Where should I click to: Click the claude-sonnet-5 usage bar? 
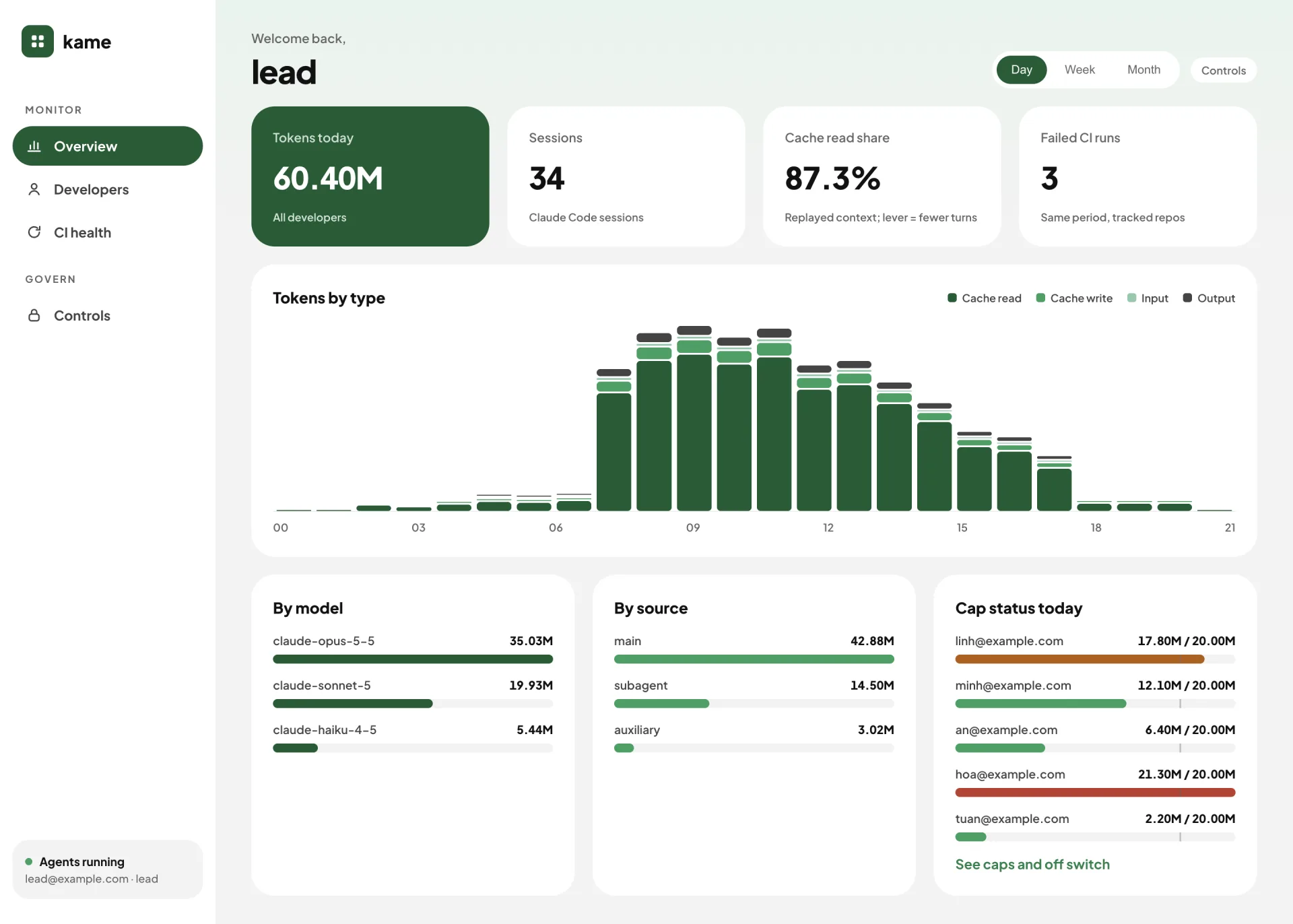(x=413, y=704)
